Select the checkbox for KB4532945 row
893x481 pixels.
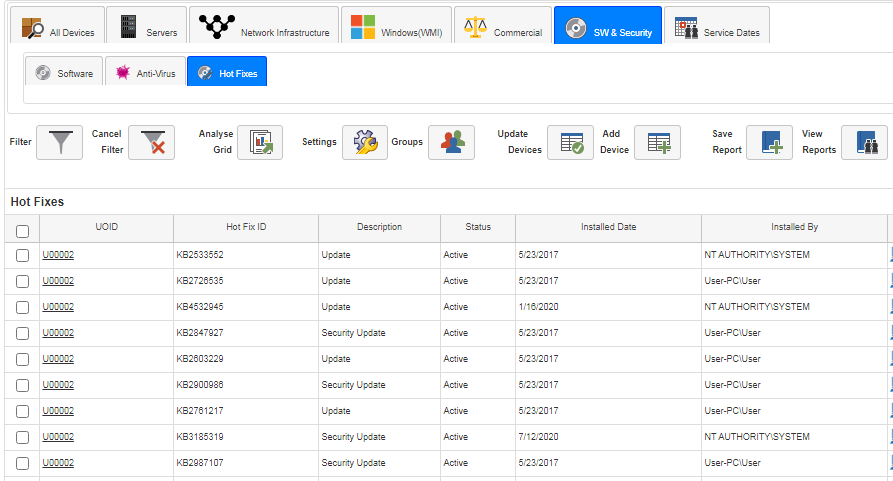22,307
